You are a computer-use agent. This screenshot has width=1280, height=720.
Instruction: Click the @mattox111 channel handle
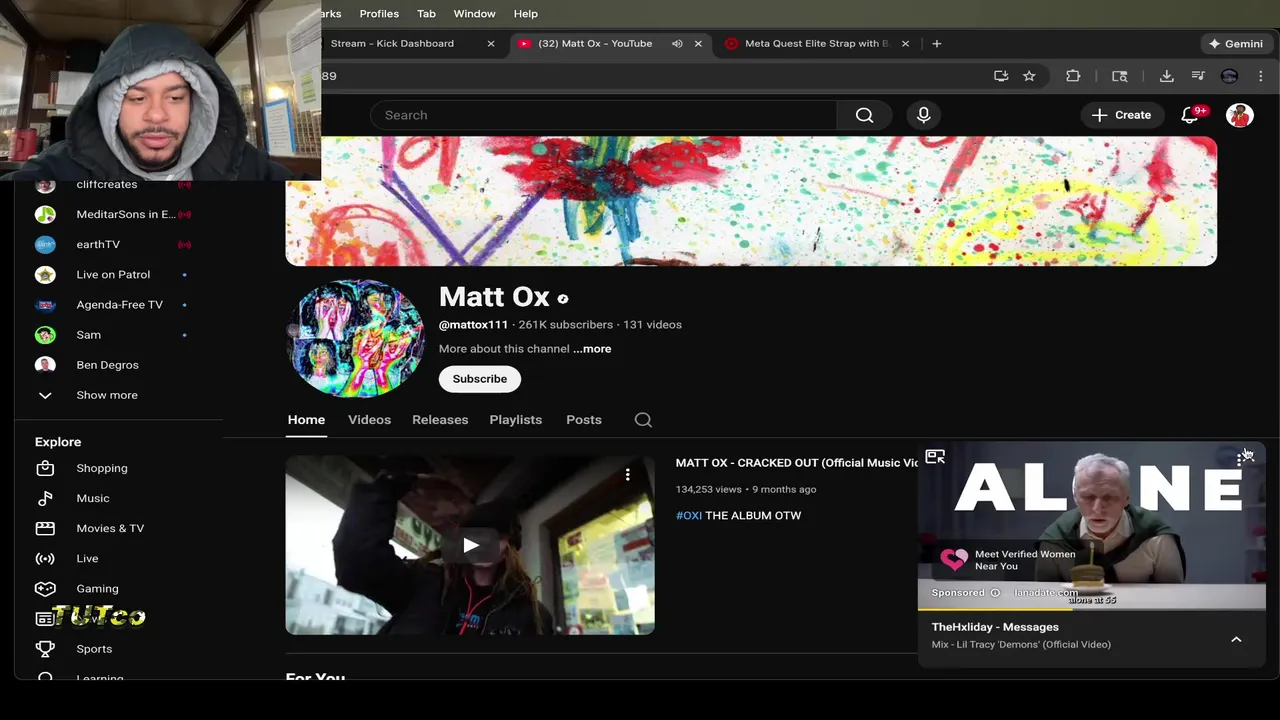473,325
